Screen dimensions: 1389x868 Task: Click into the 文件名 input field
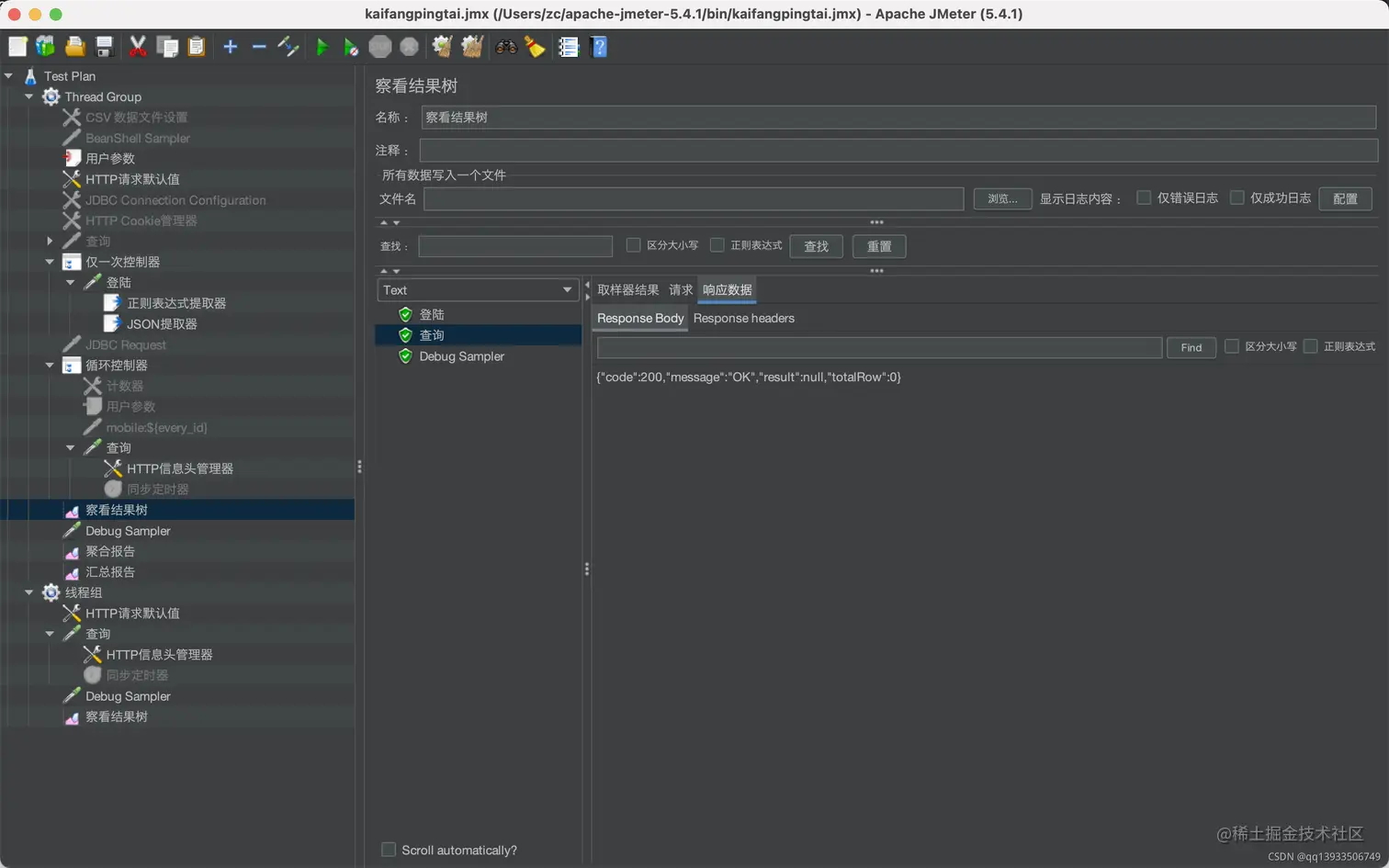(694, 198)
